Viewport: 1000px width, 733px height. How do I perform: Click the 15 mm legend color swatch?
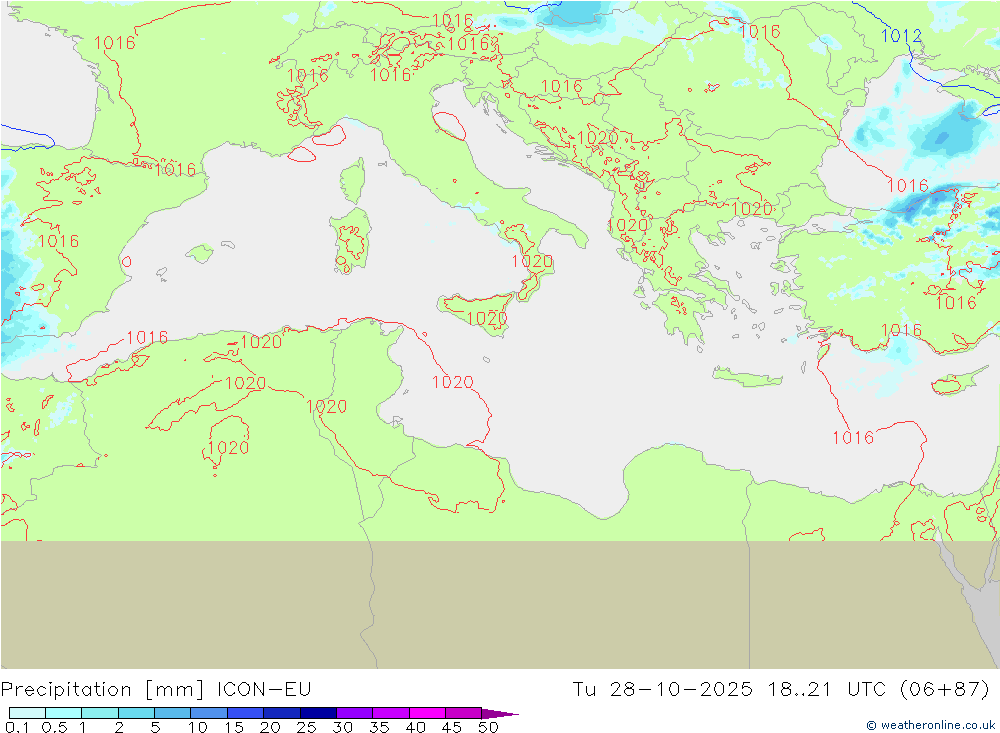(x=246, y=713)
